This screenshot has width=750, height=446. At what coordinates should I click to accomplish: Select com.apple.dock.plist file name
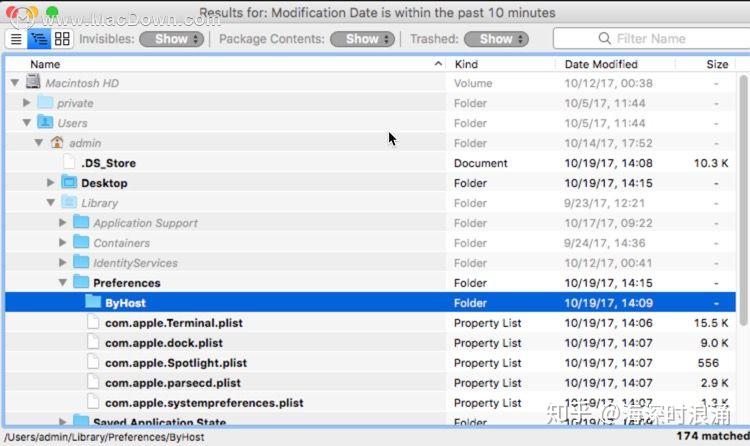pyautogui.click(x=164, y=343)
